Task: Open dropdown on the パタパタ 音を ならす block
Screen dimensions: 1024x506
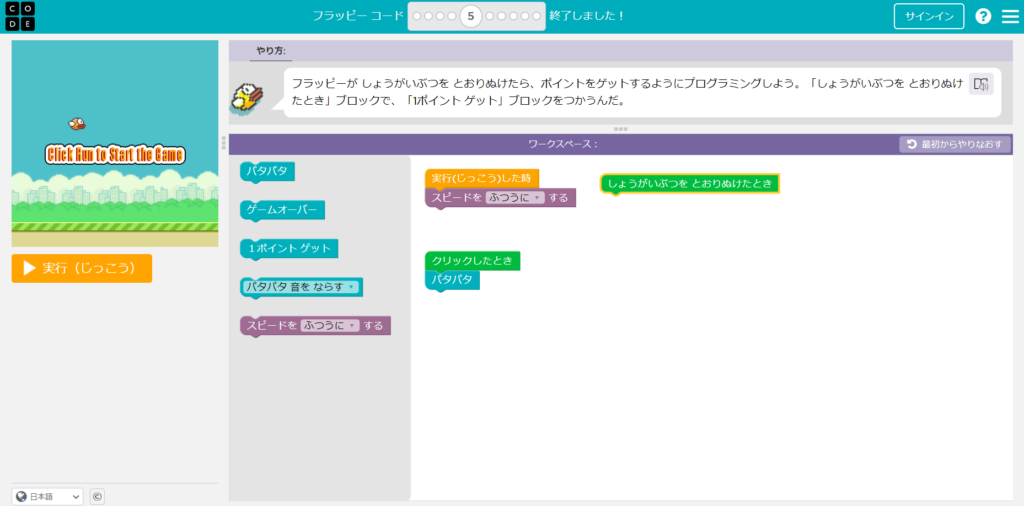Action: pyautogui.click(x=301, y=287)
